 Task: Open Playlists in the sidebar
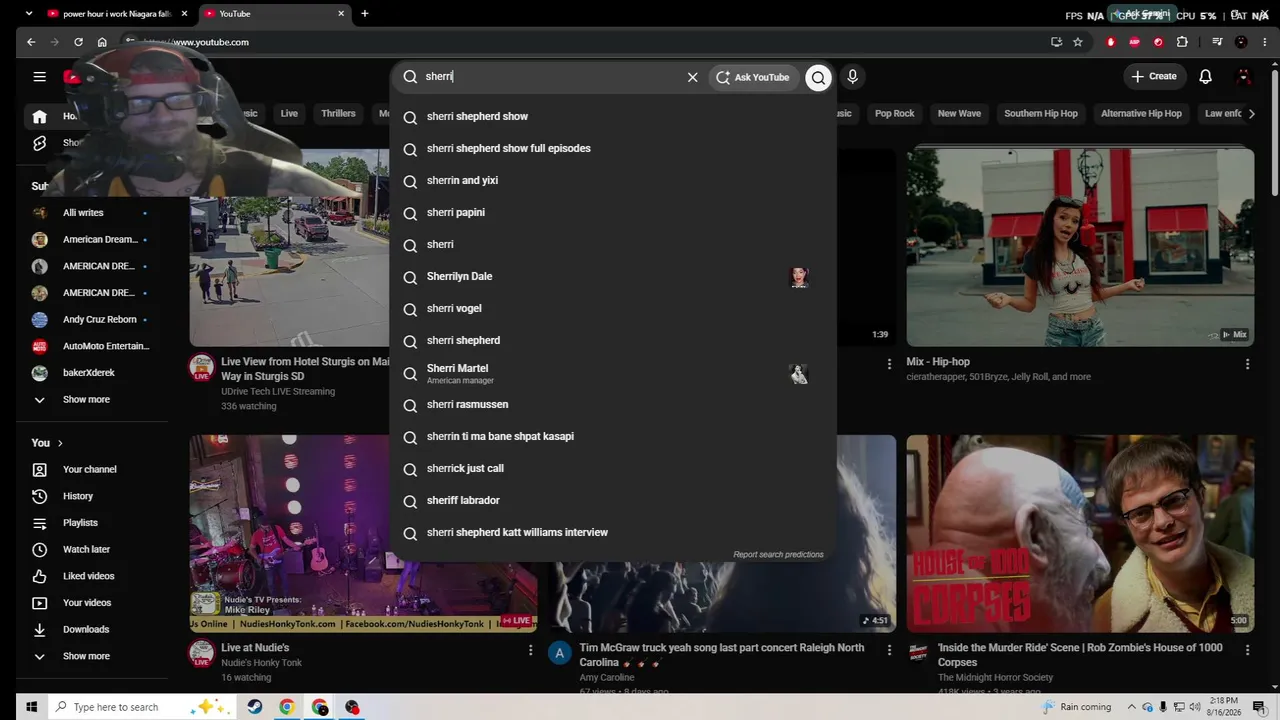pos(92,523)
